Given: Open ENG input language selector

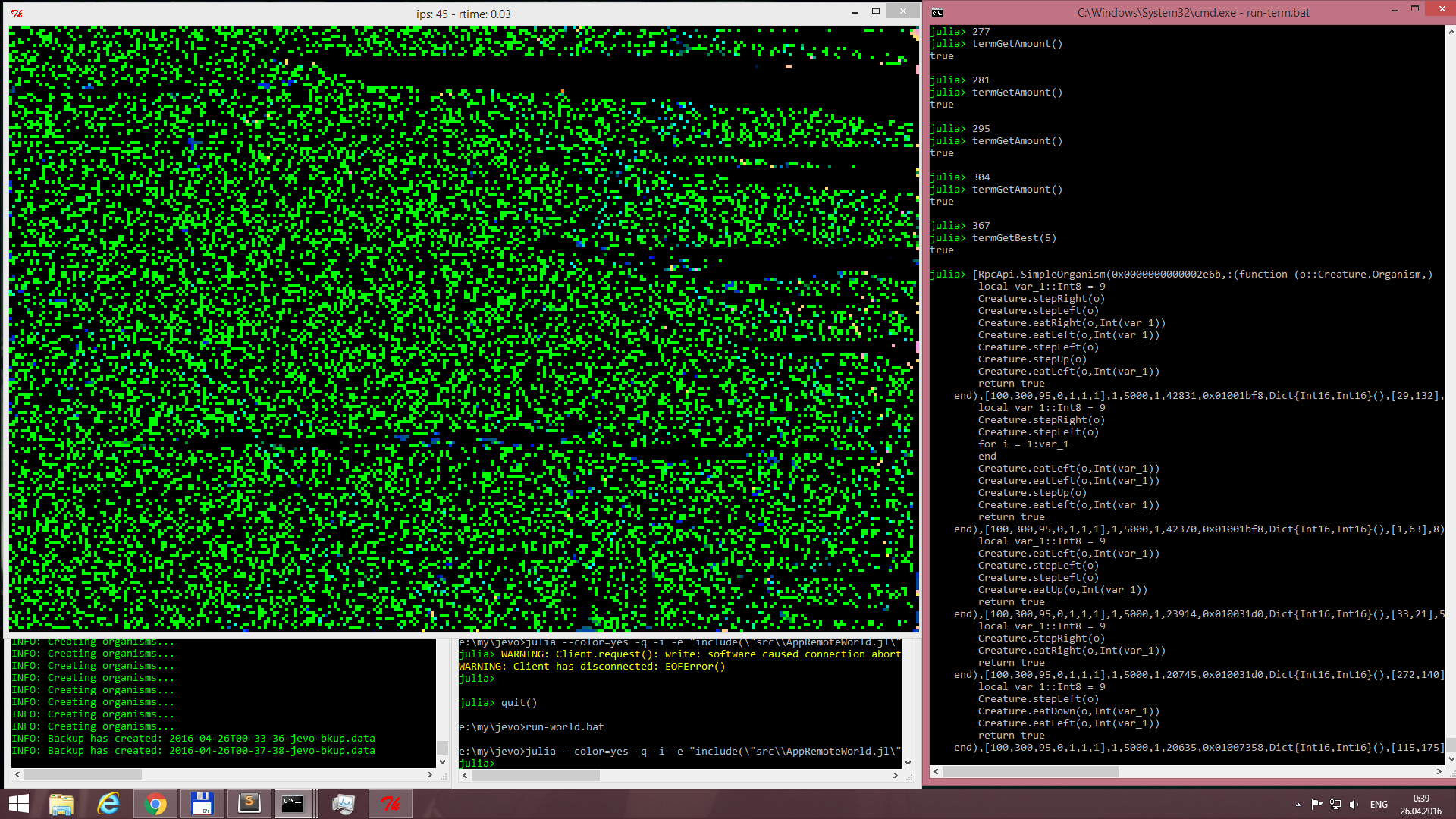Looking at the screenshot, I should coord(1379,805).
